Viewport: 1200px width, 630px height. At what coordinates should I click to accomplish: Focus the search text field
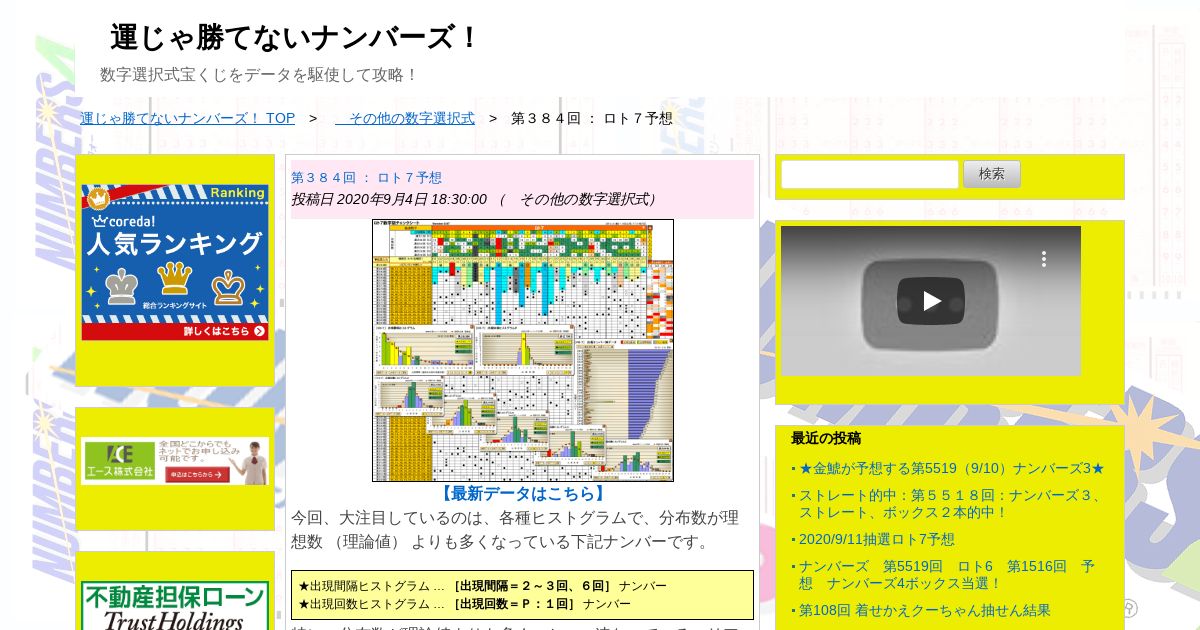[x=870, y=174]
